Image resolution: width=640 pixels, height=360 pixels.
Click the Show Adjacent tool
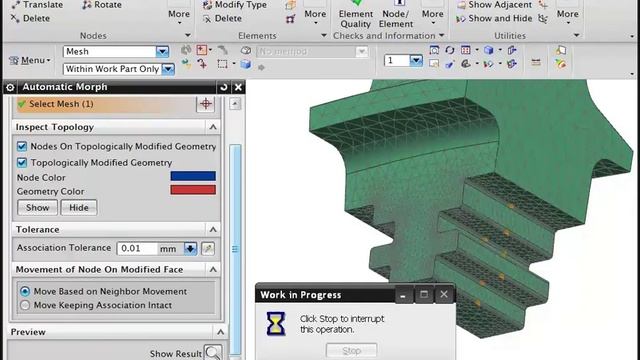tap(494, 5)
